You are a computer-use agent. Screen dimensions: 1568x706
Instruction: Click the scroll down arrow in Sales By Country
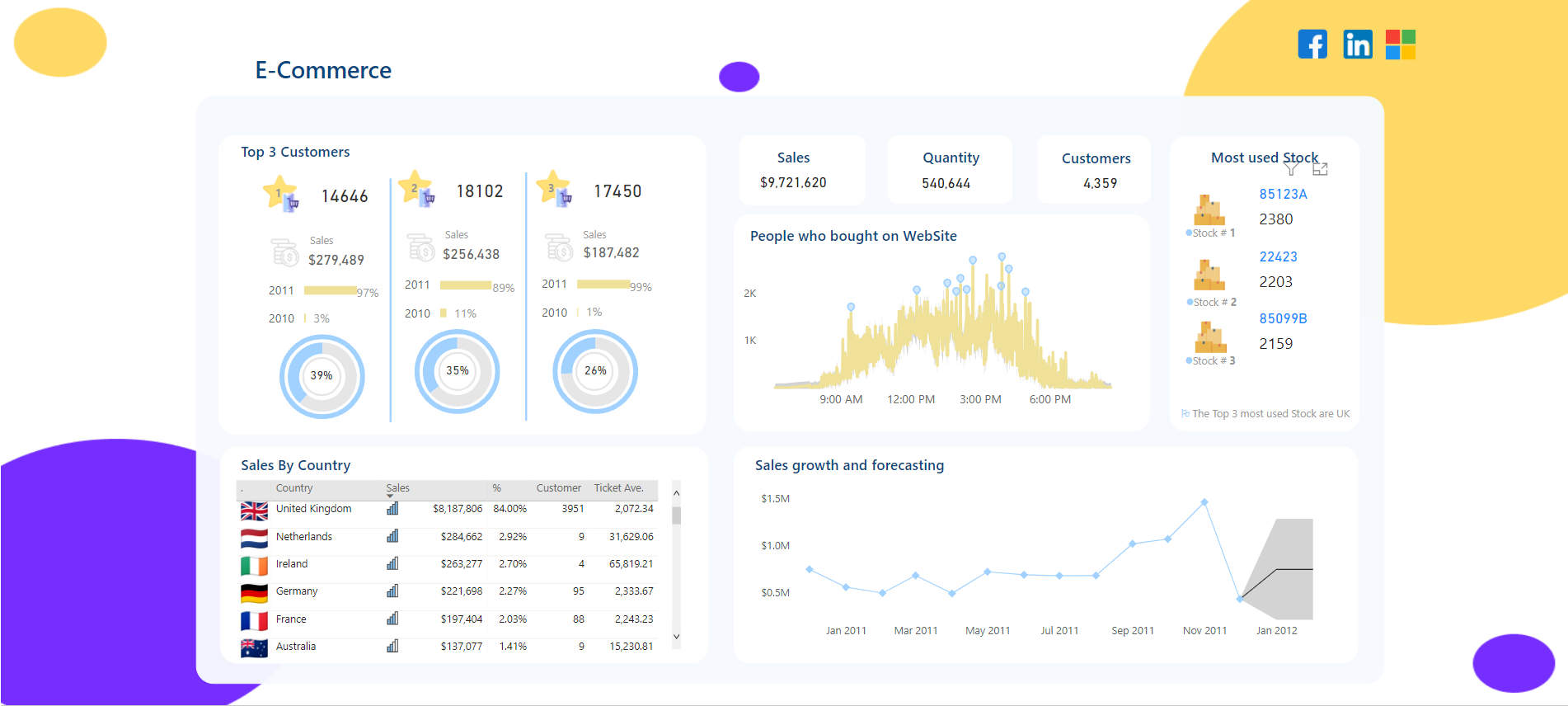(676, 637)
